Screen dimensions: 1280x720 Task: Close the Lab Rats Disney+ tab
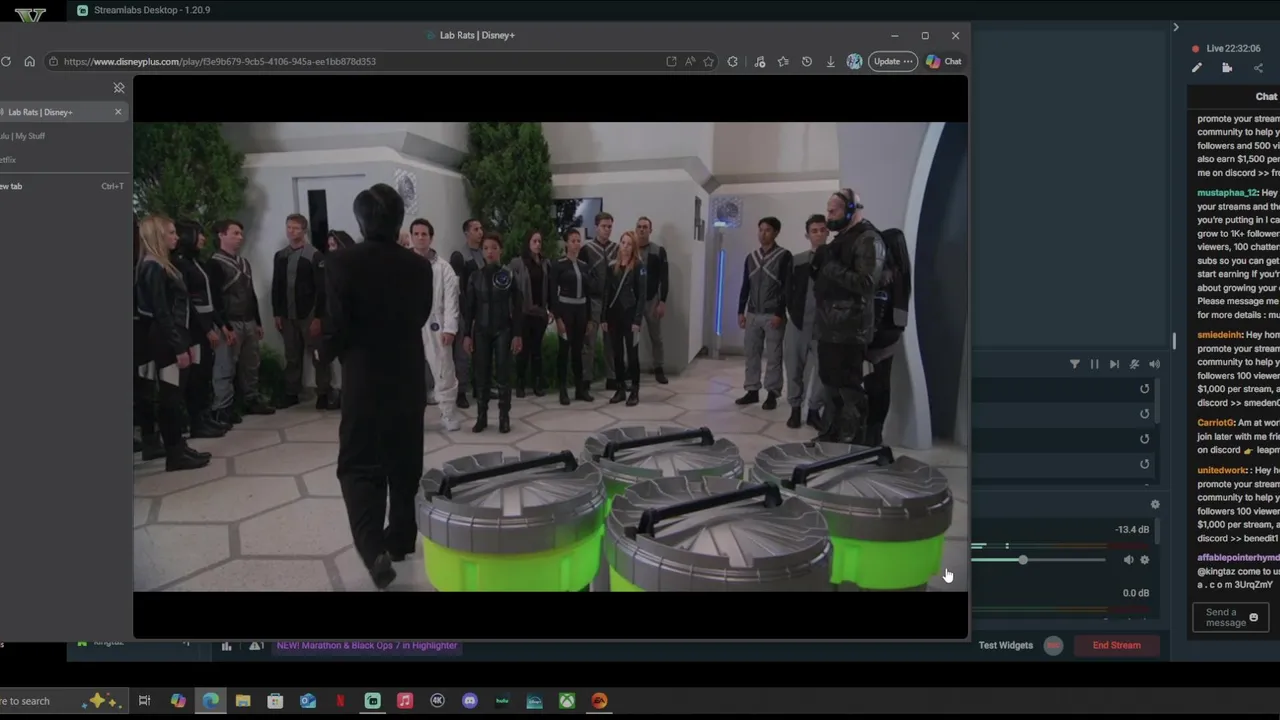coord(118,112)
